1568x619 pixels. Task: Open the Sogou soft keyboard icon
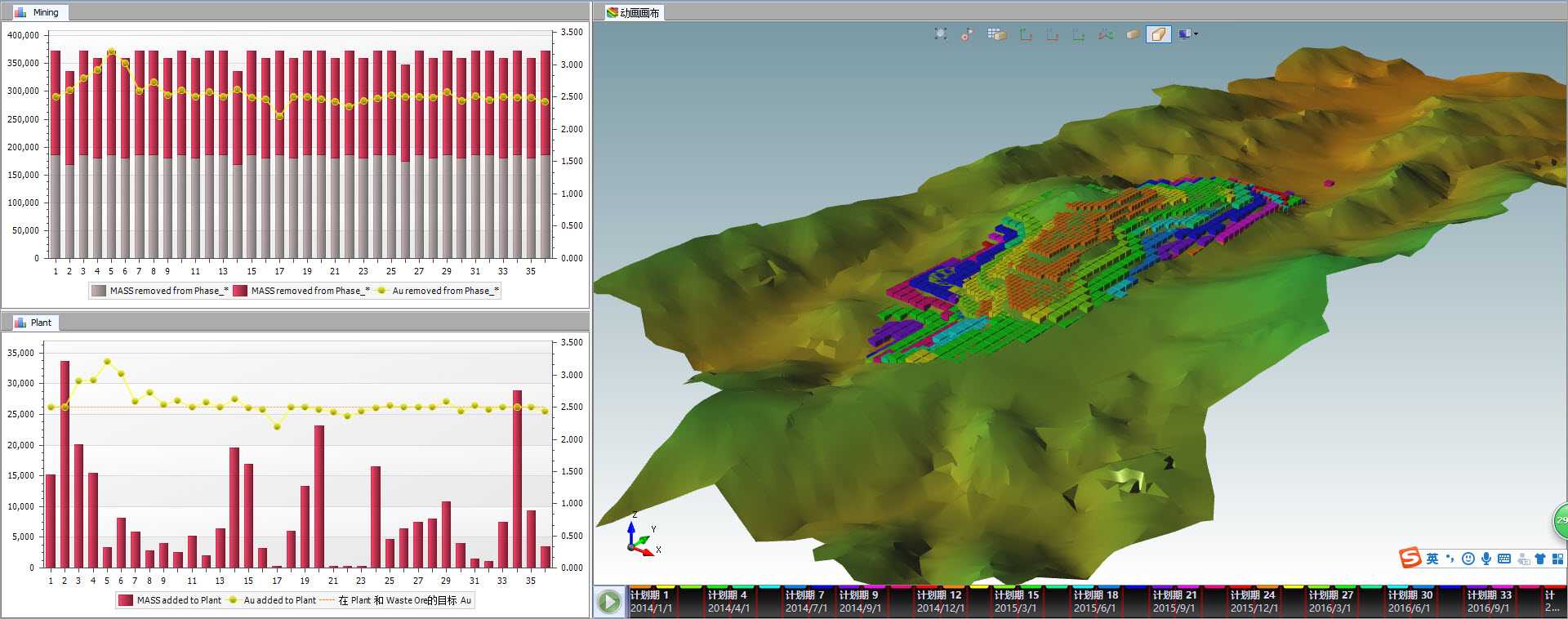pos(1504,559)
